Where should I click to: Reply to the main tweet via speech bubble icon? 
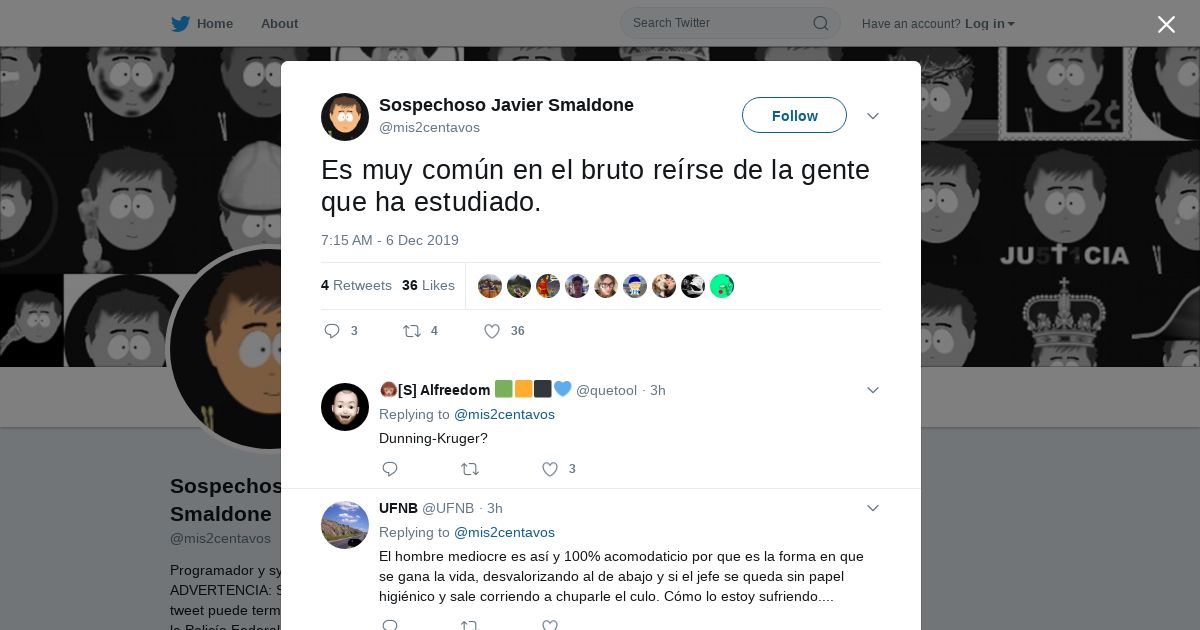(x=332, y=331)
